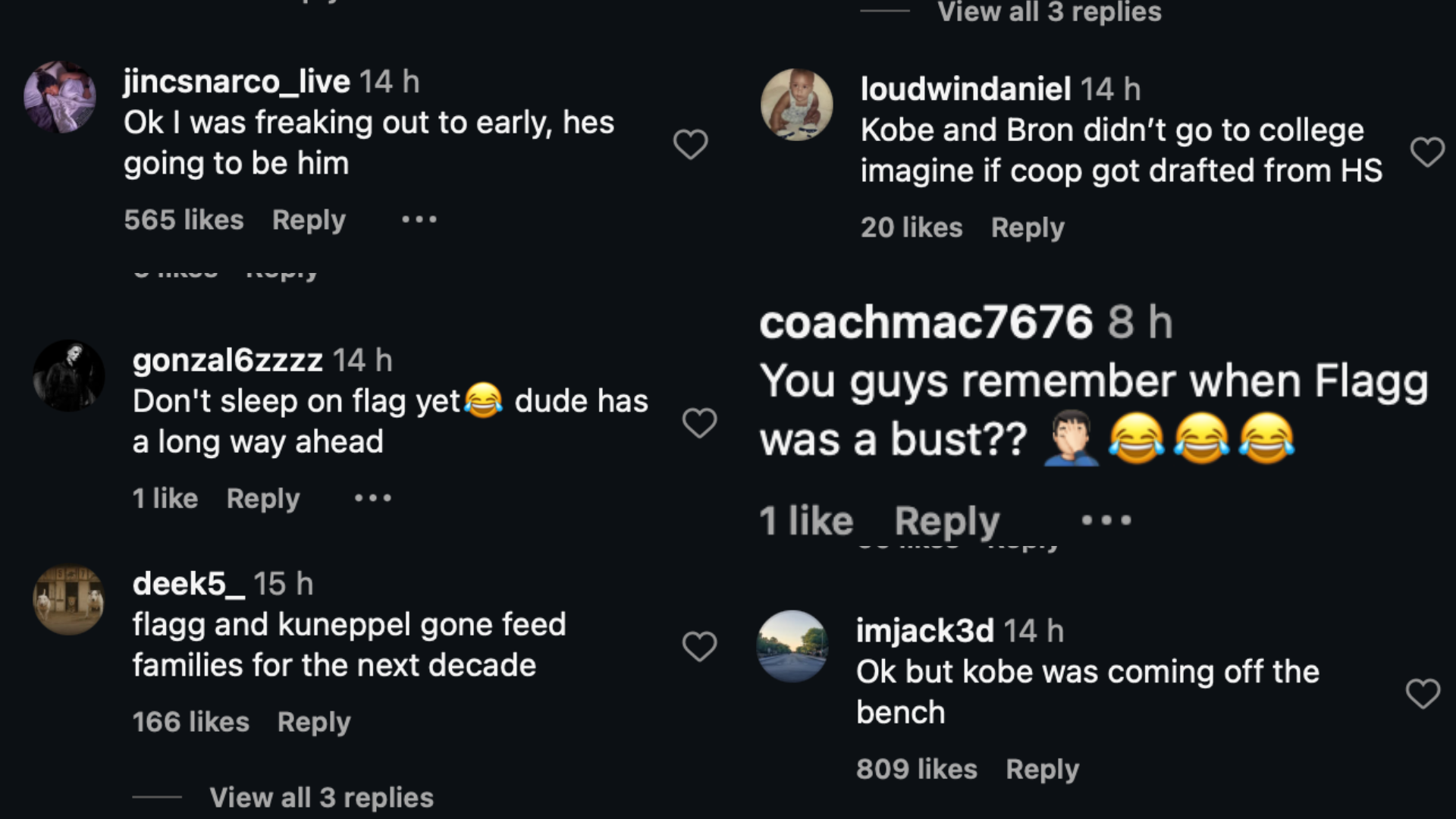
Task: Open more options on jincsnarco_live's comment
Action: point(419,220)
